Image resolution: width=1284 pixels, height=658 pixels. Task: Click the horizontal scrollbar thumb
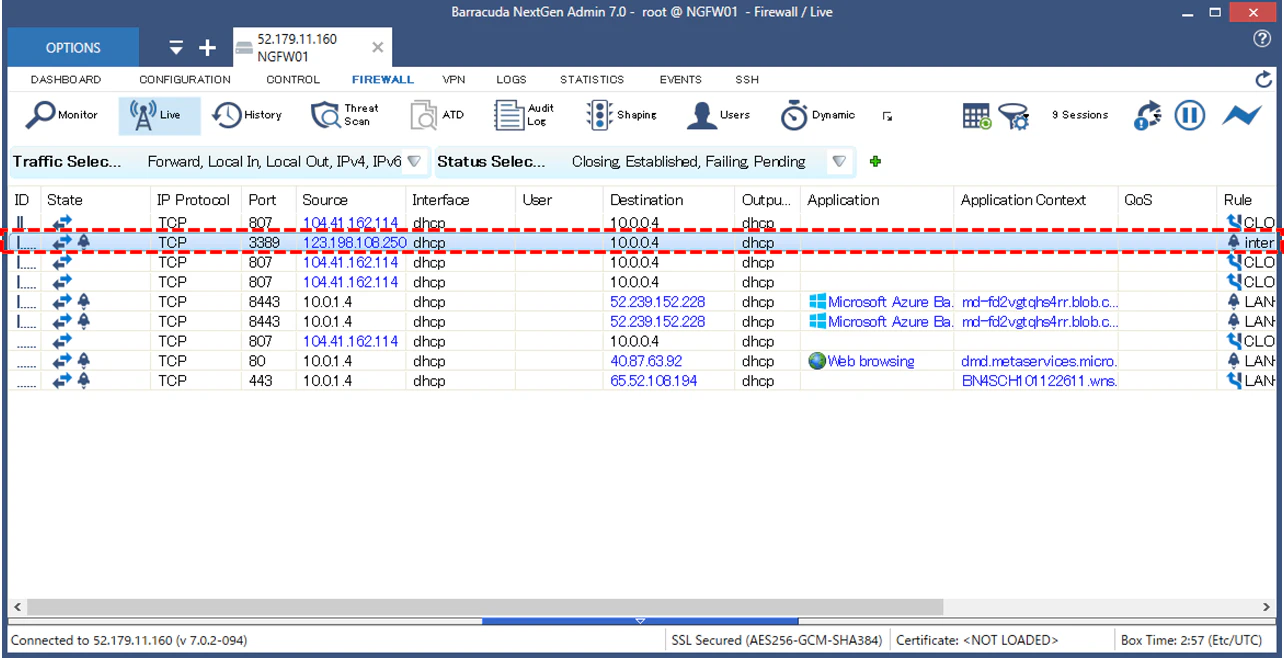click(x=484, y=606)
